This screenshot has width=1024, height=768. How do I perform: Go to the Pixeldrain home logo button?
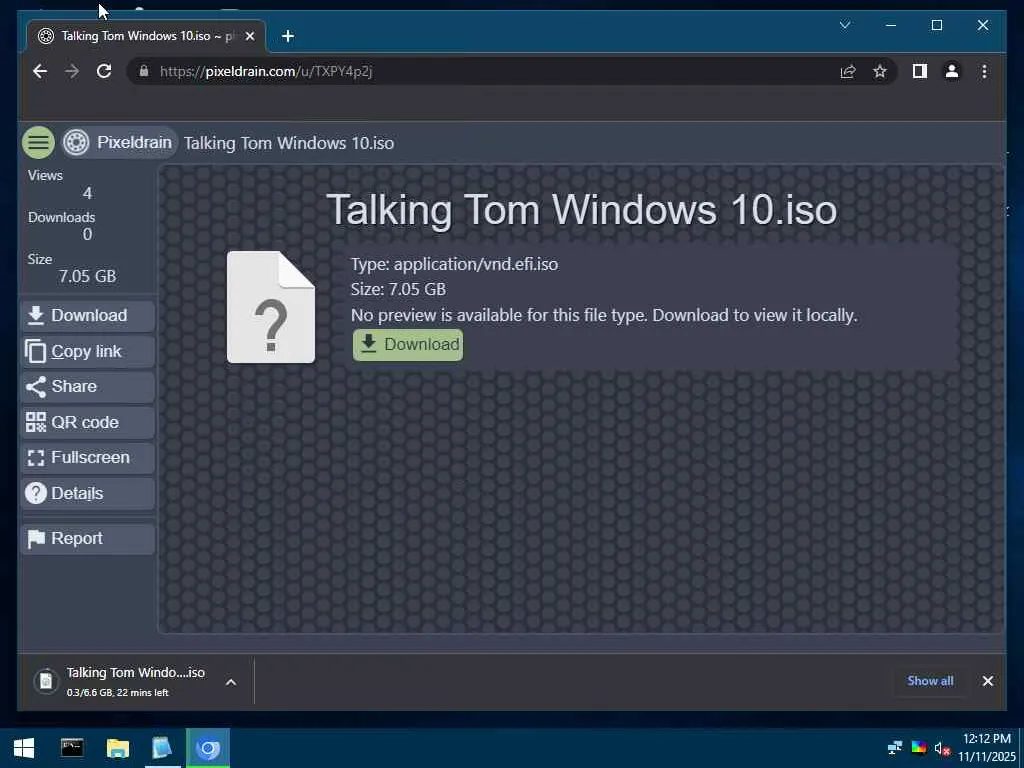119,142
